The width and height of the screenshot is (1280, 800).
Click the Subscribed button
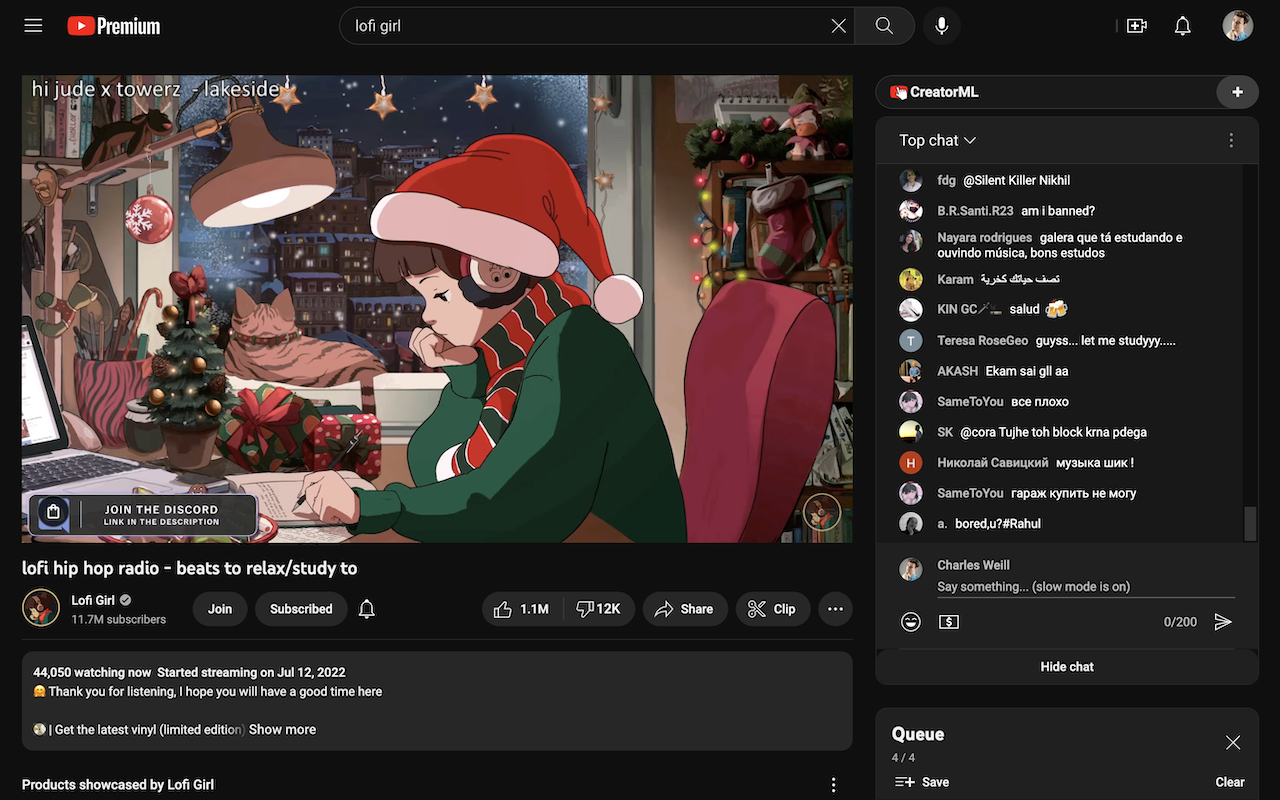[x=301, y=609]
